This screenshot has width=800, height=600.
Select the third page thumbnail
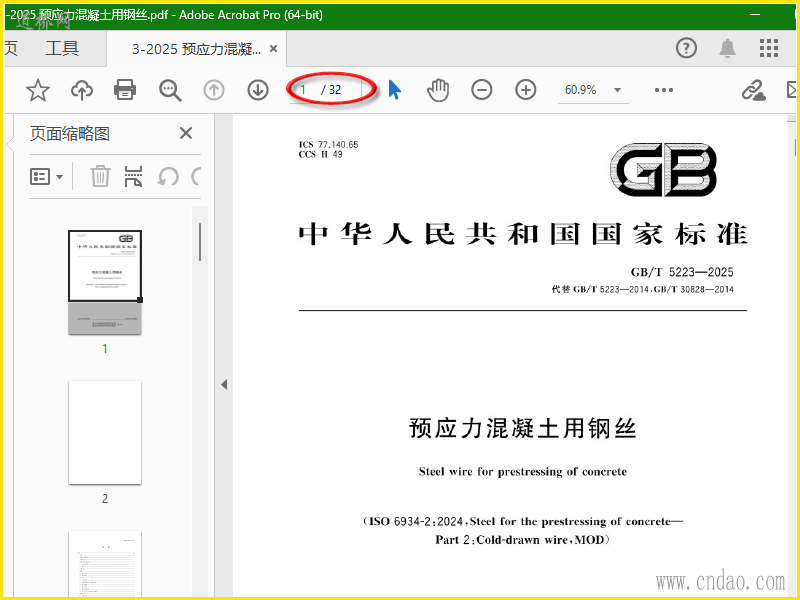click(105, 562)
